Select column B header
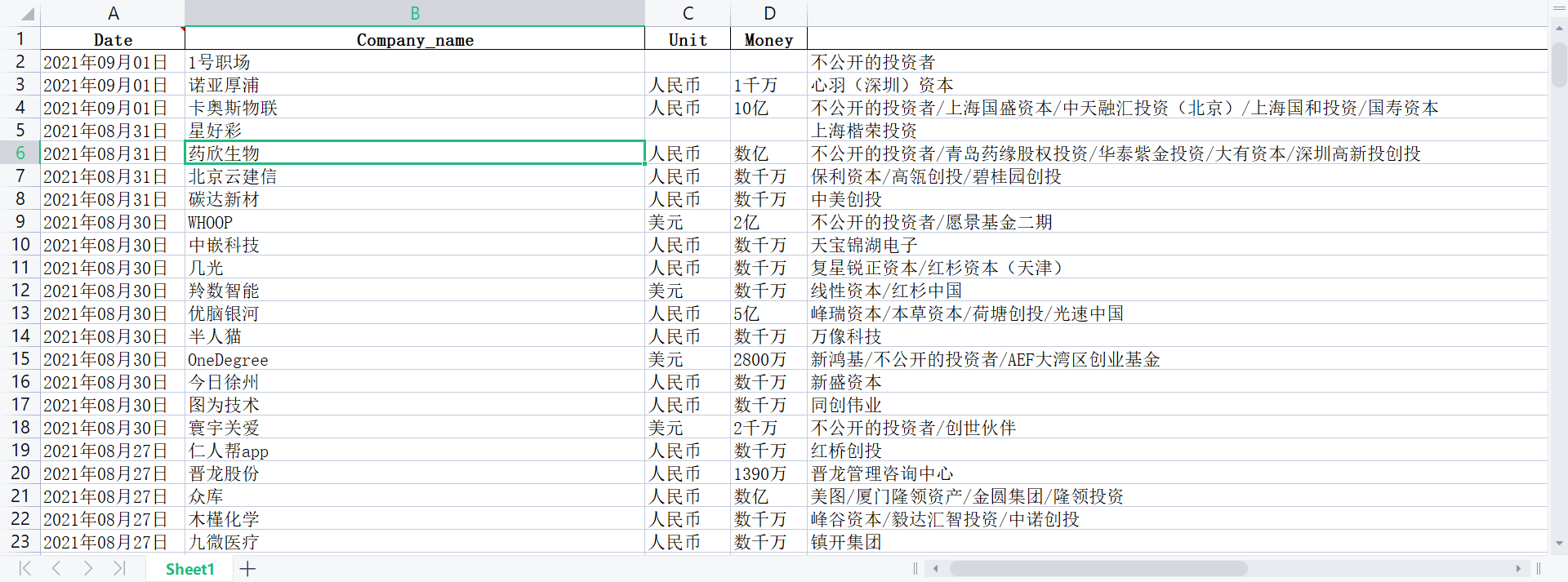This screenshot has height=582, width=1568. pyautogui.click(x=415, y=13)
